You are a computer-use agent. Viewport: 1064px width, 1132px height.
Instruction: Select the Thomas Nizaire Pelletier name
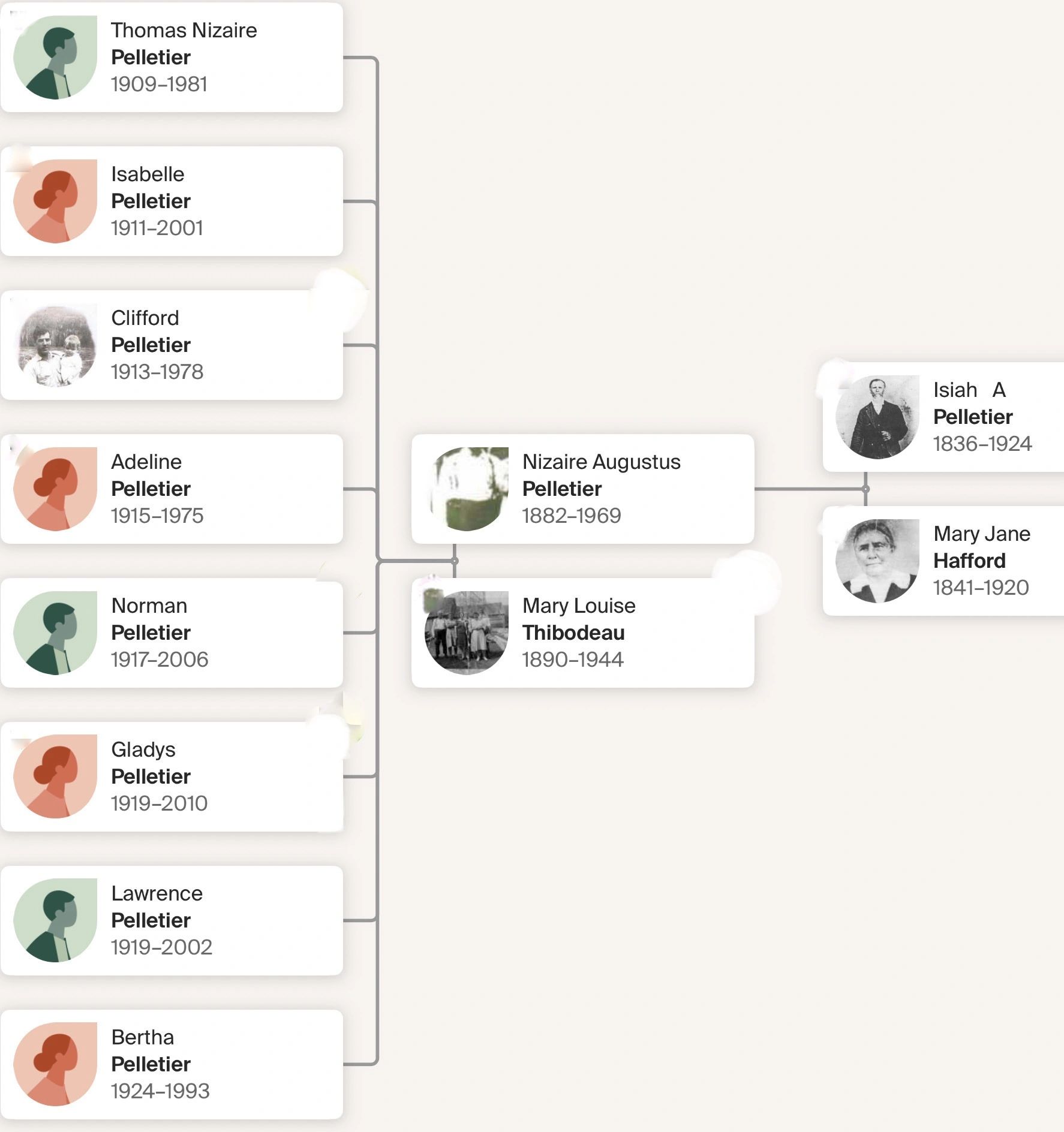(x=184, y=44)
